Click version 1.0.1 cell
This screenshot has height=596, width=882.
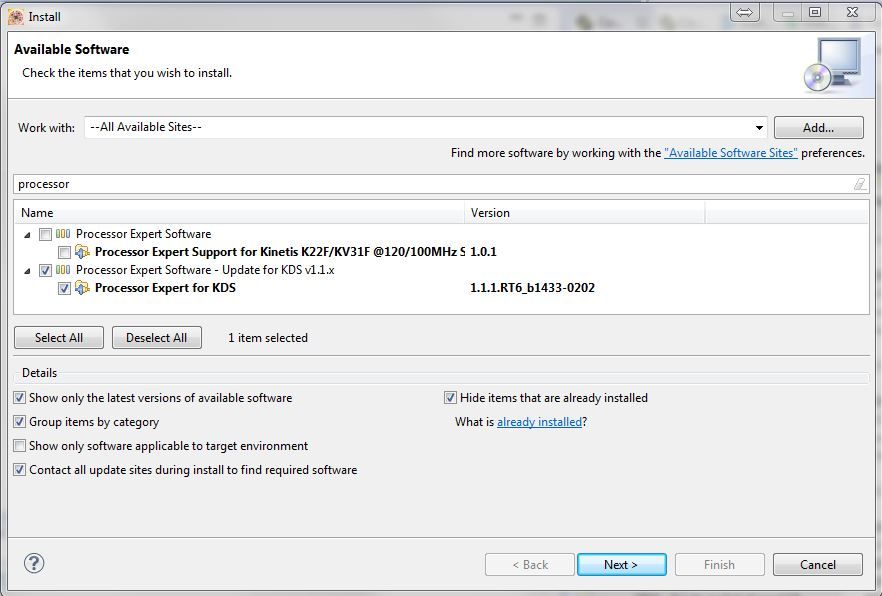click(x=483, y=252)
